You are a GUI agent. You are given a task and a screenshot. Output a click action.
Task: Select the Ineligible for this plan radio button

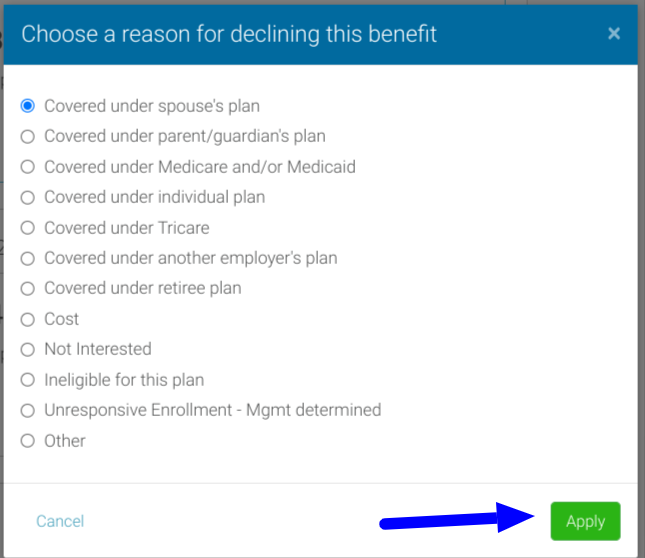coord(28,380)
